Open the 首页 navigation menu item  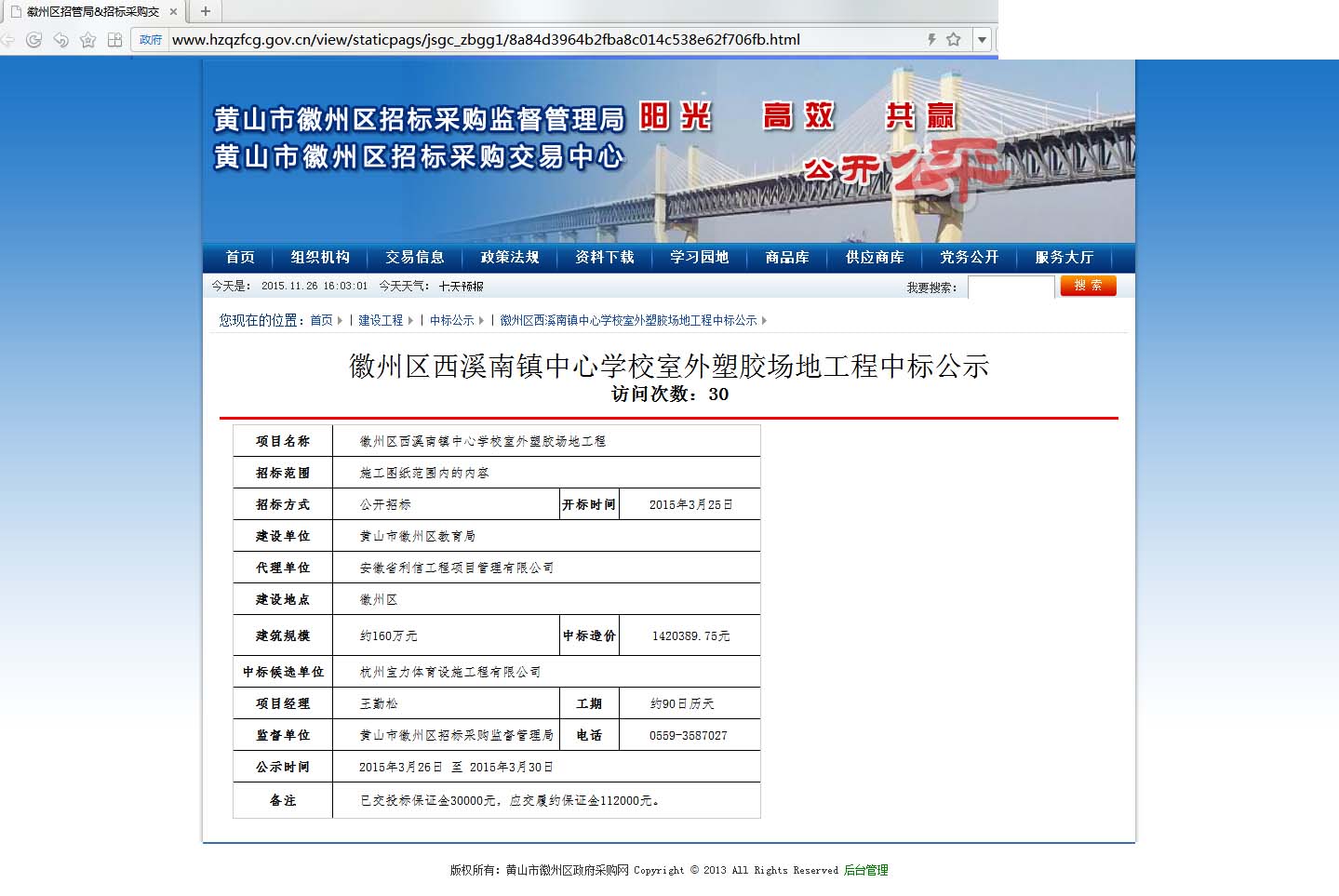tap(240, 258)
